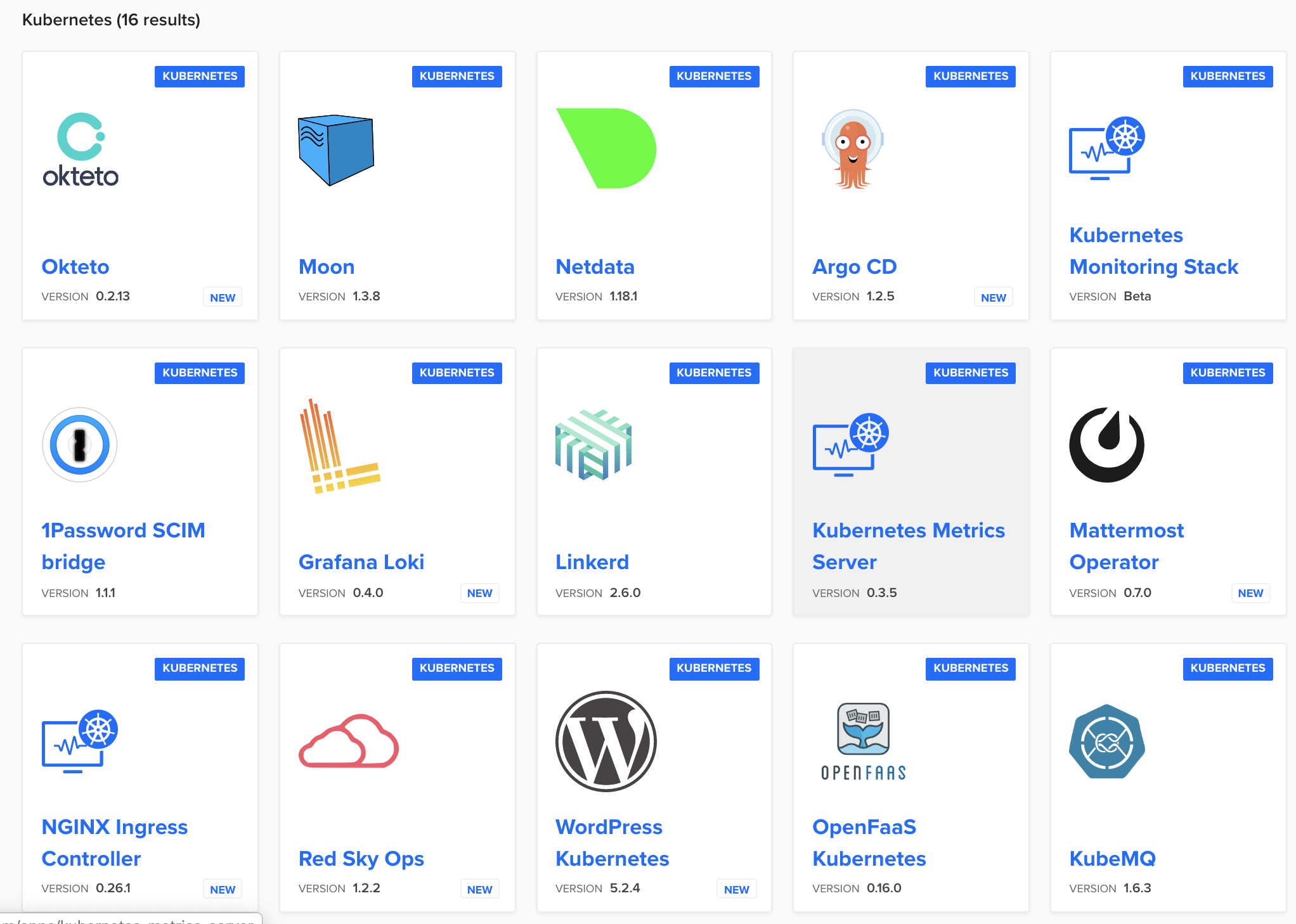Click Kubernetes tag on Okteto card

point(200,76)
